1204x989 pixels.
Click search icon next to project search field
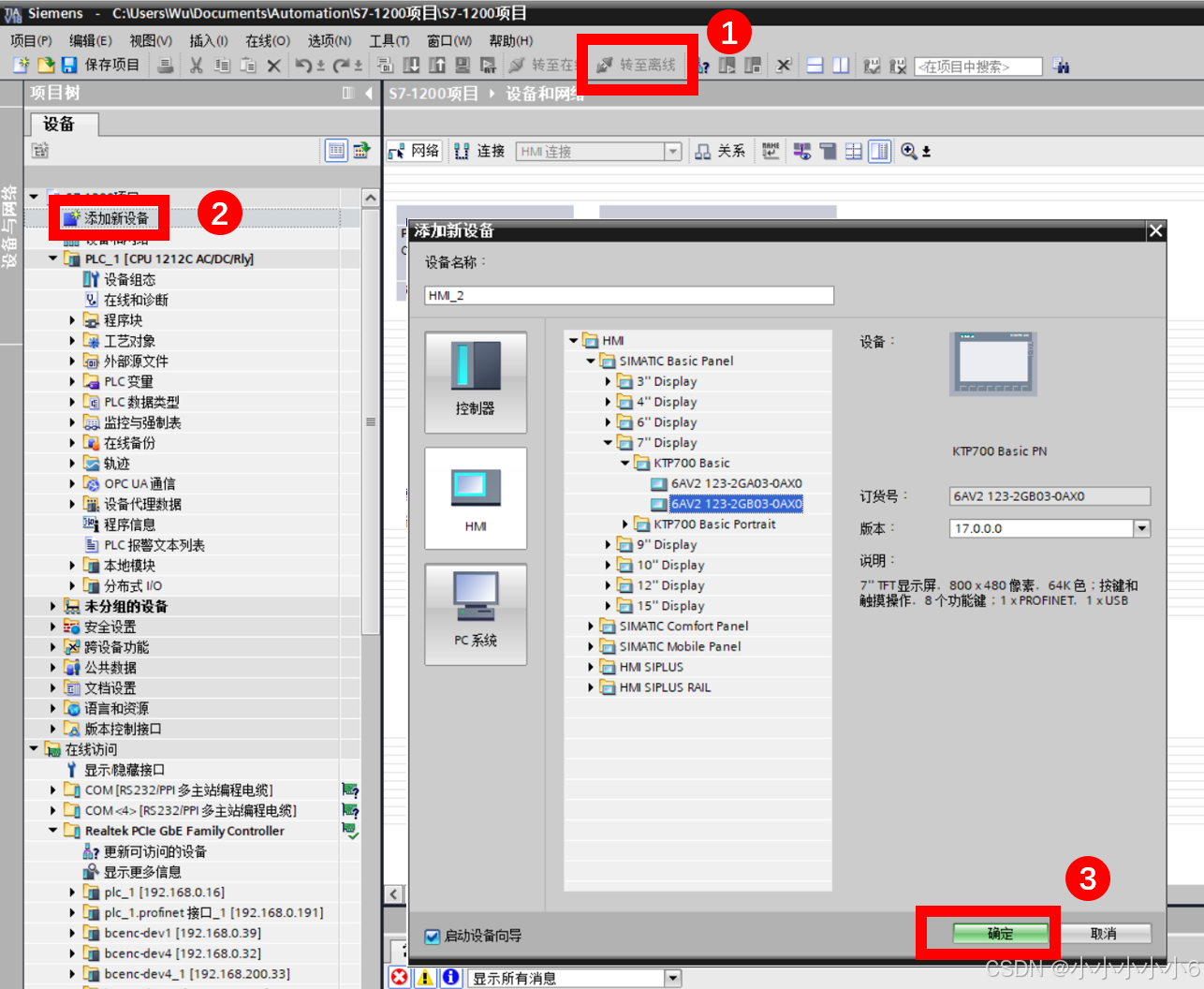(1061, 66)
